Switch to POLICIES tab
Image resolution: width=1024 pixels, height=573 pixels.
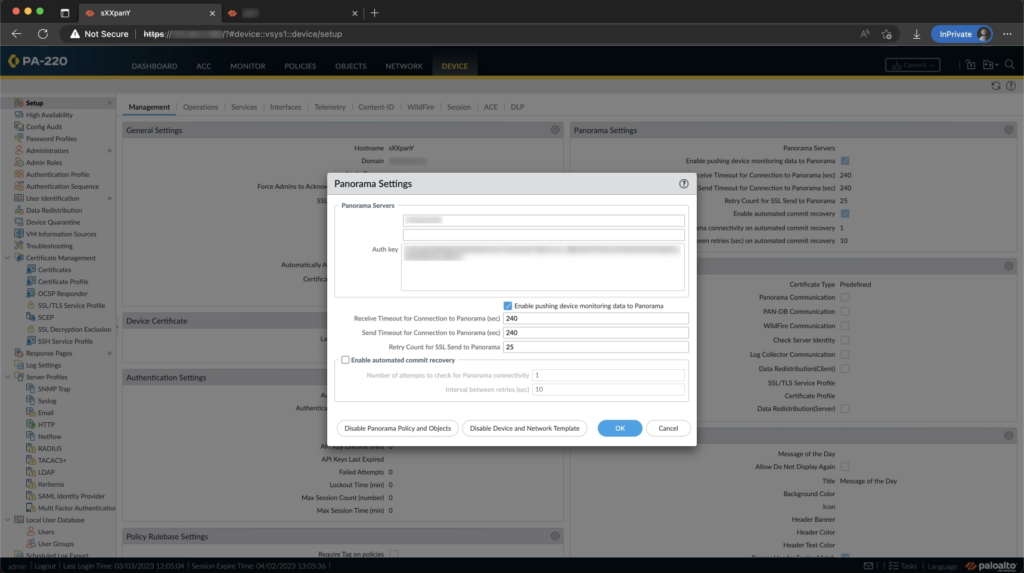300,66
